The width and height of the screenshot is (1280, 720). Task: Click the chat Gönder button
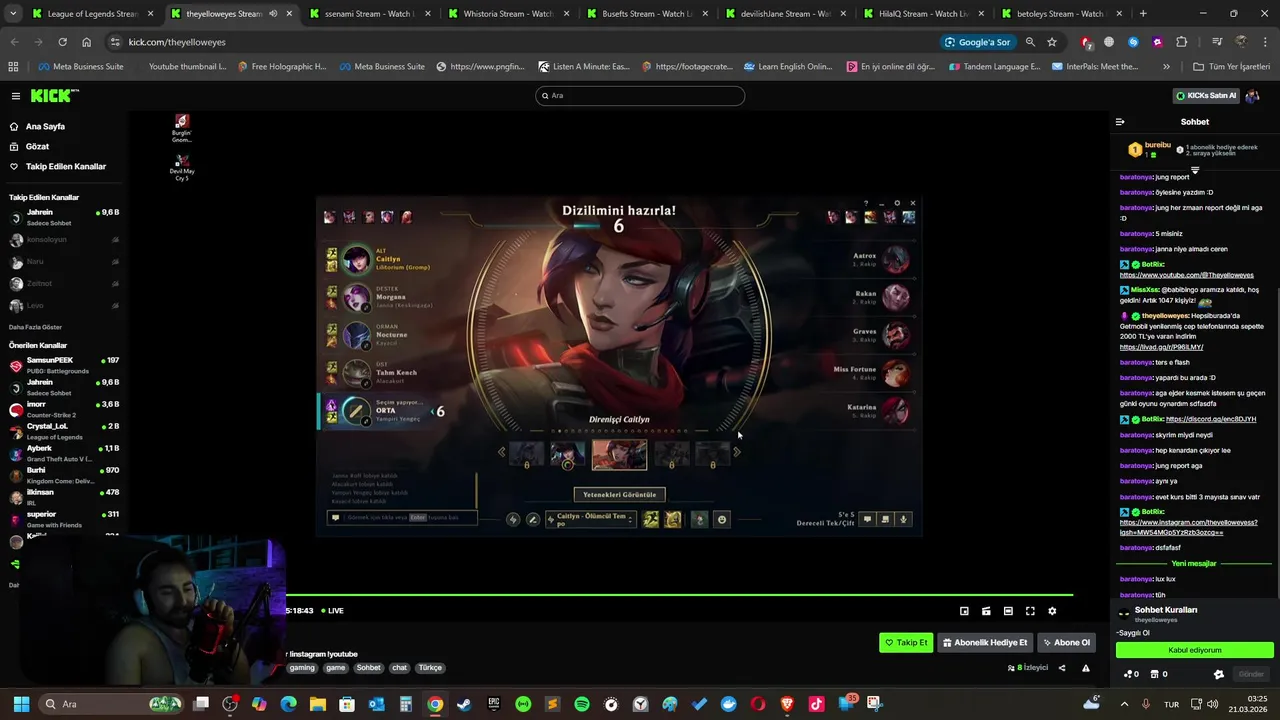[1252, 674]
